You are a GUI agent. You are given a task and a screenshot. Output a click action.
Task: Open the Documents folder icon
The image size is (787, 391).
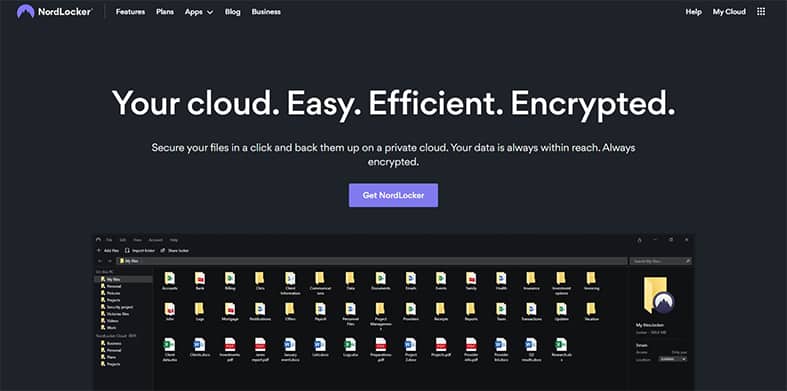click(x=380, y=278)
